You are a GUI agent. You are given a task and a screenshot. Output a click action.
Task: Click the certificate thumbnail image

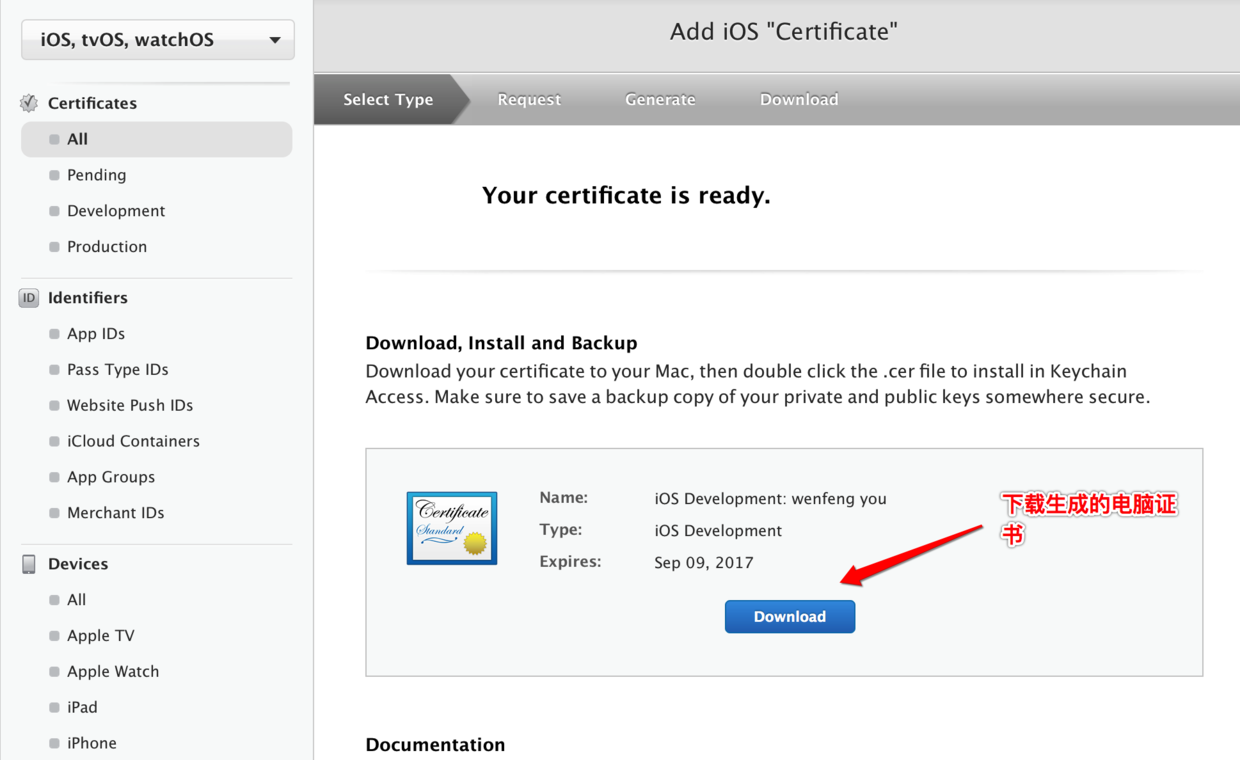[452, 528]
